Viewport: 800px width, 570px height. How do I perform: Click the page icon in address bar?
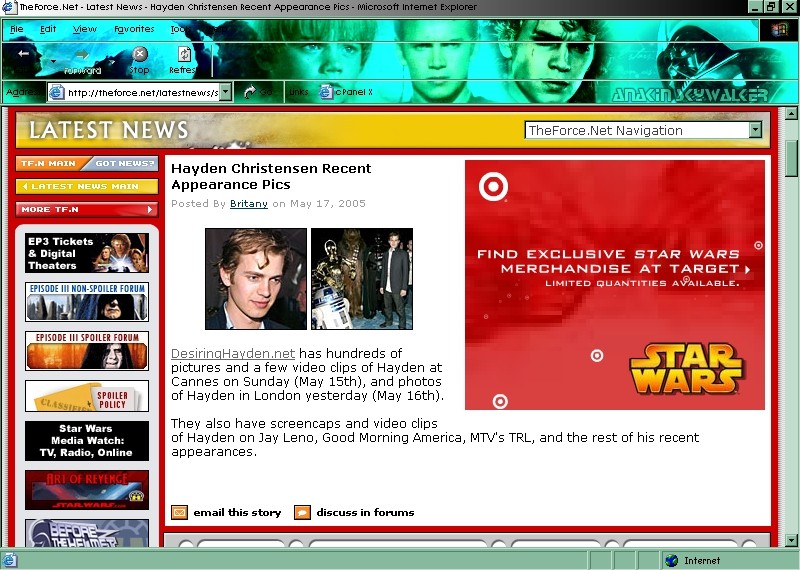coord(56,92)
